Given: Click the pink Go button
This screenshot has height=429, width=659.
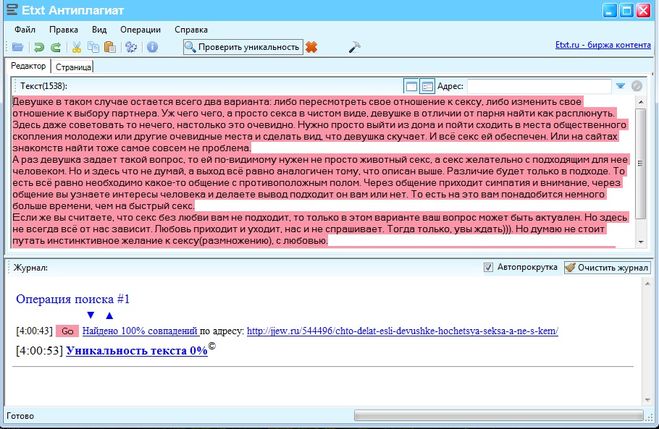Looking at the screenshot, I should pyautogui.click(x=67, y=331).
